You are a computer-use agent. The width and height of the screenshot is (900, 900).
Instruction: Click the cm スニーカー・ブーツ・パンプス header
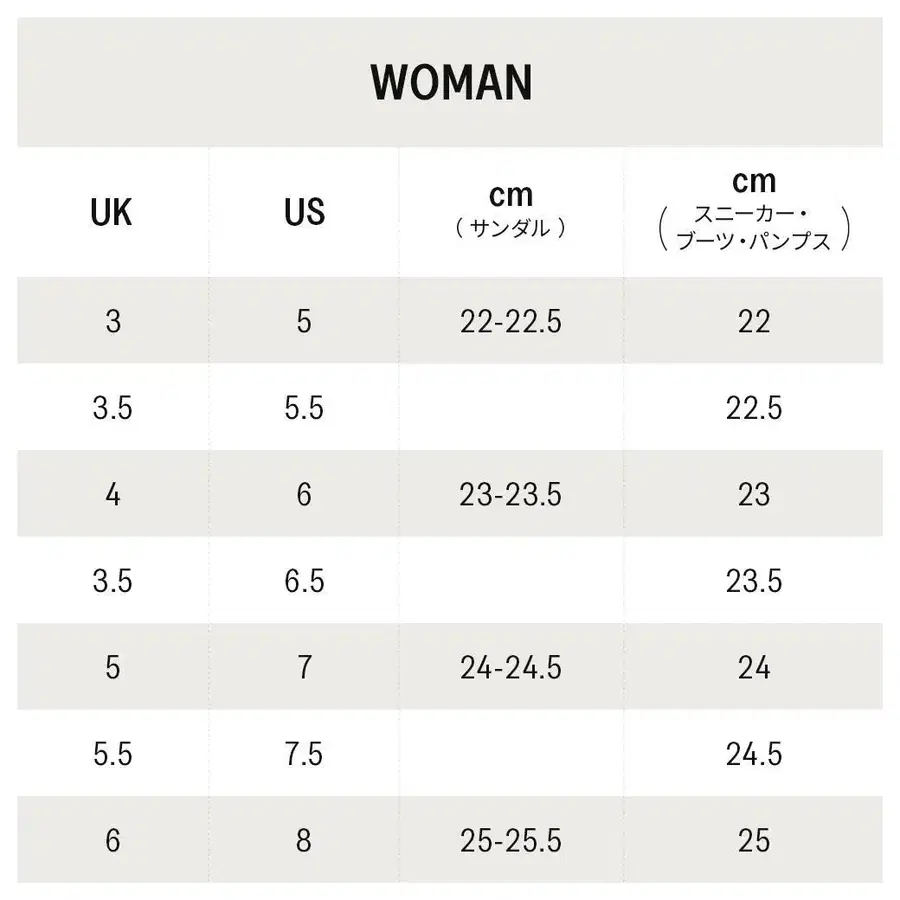coord(754,210)
